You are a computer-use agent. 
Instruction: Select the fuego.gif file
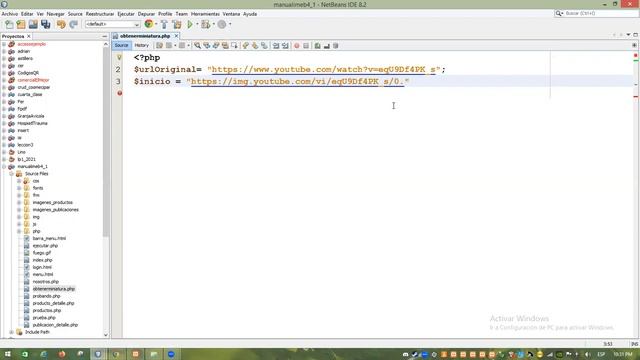pyautogui.click(x=42, y=253)
